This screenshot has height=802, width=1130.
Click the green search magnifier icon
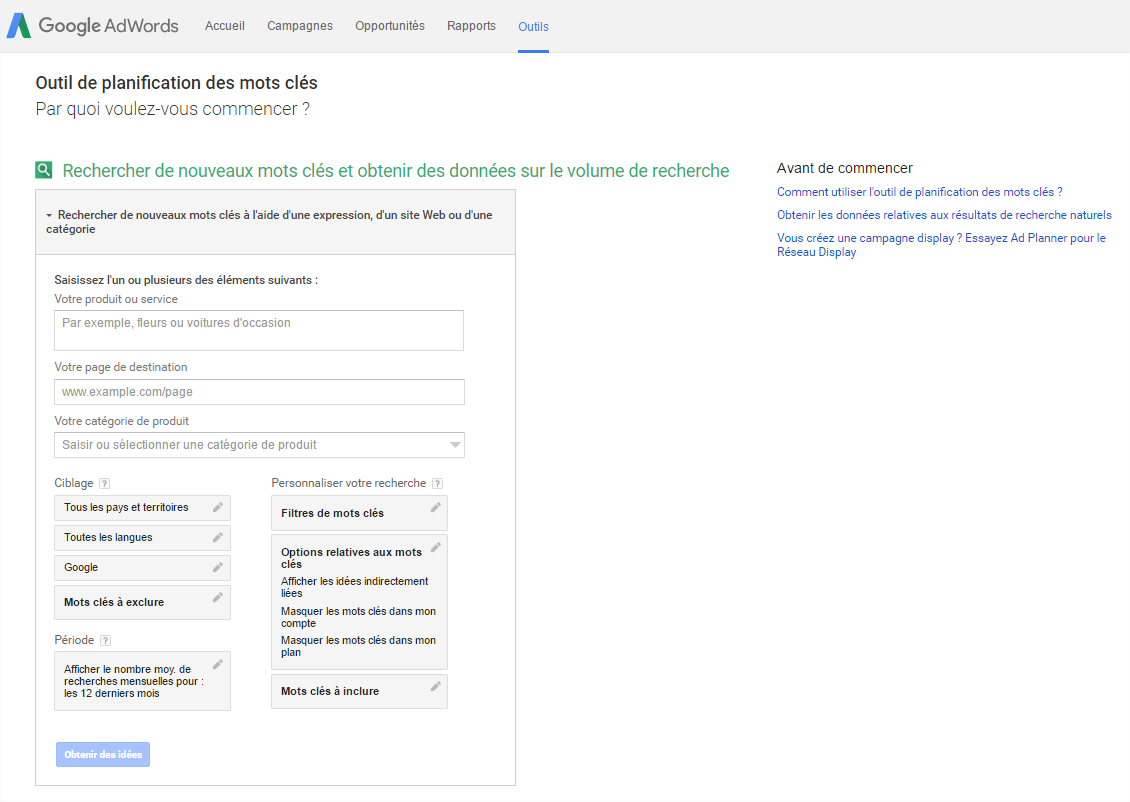[x=44, y=170]
